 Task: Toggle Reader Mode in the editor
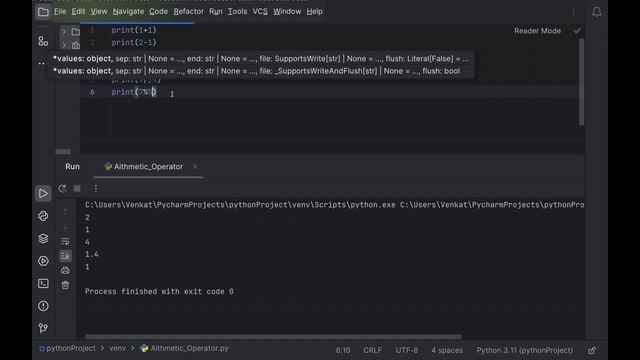(x=537, y=31)
